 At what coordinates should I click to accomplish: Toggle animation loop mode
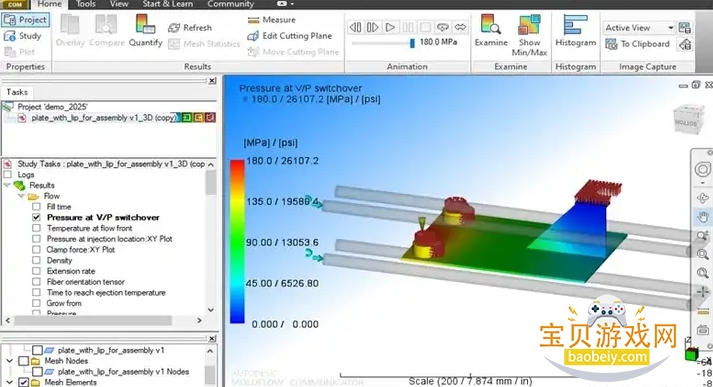point(442,28)
